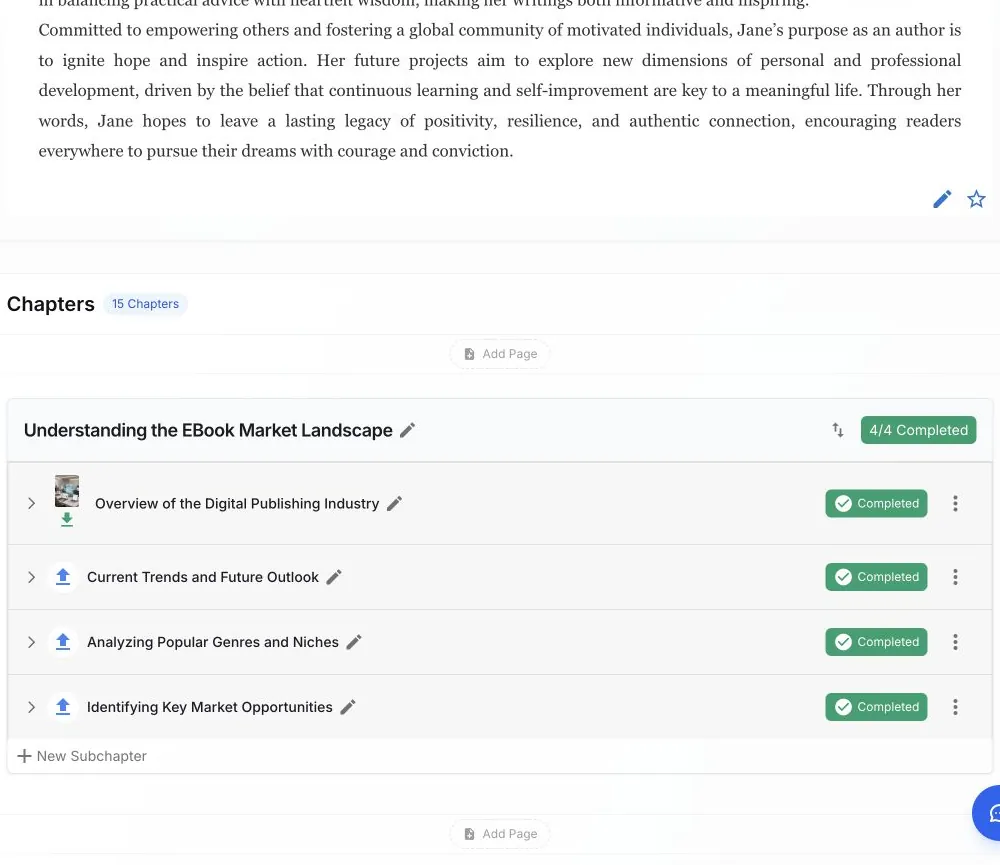Click Add Page above the chapter
The width and height of the screenshot is (1000, 865).
(500, 353)
